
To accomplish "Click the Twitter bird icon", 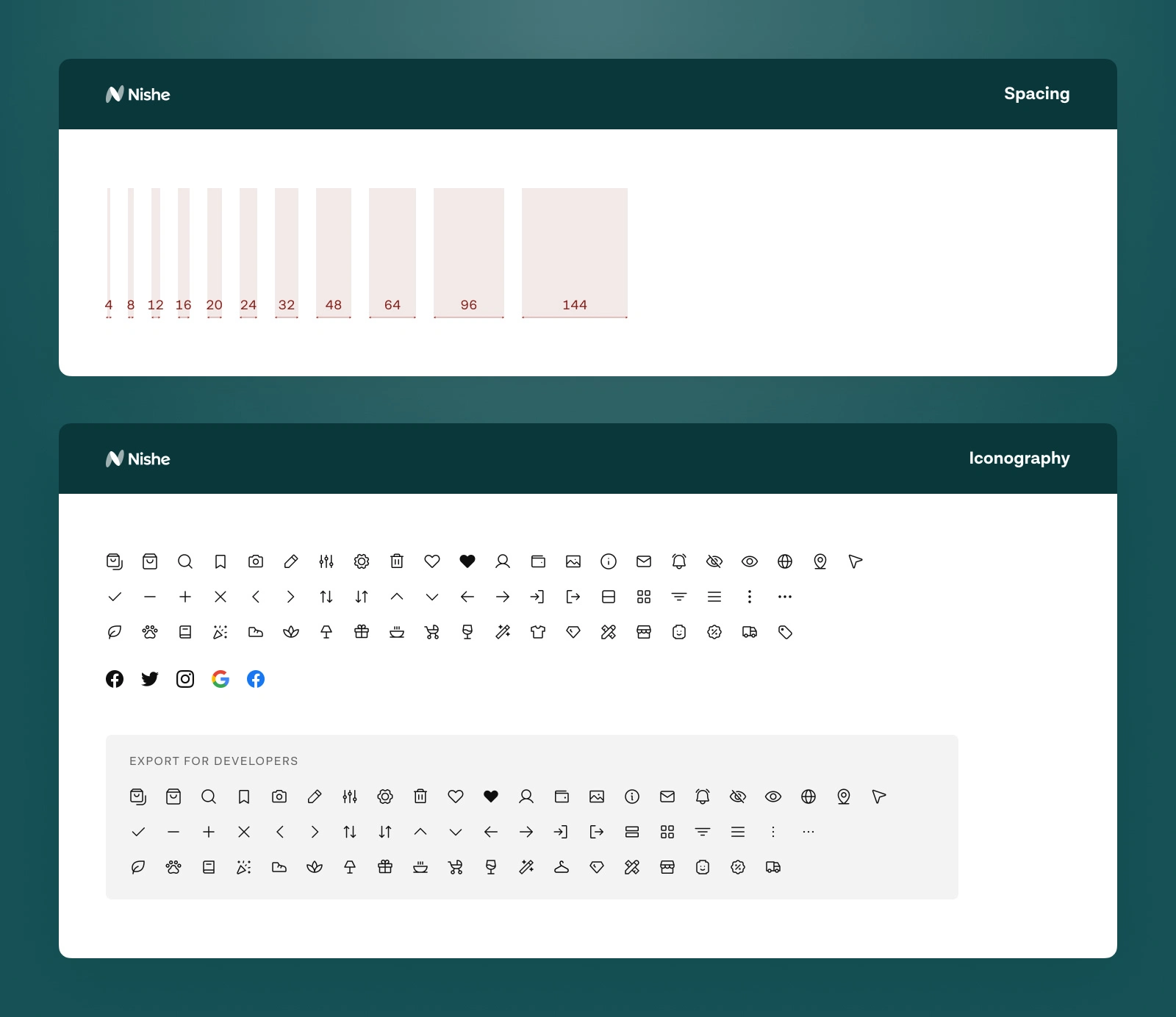I will point(150,679).
